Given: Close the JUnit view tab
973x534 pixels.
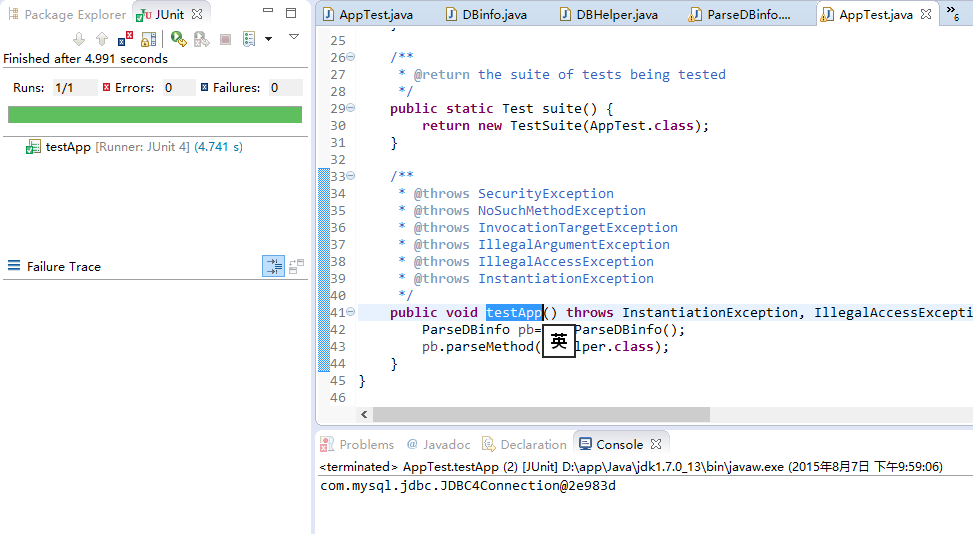Looking at the screenshot, I should coord(197,14).
